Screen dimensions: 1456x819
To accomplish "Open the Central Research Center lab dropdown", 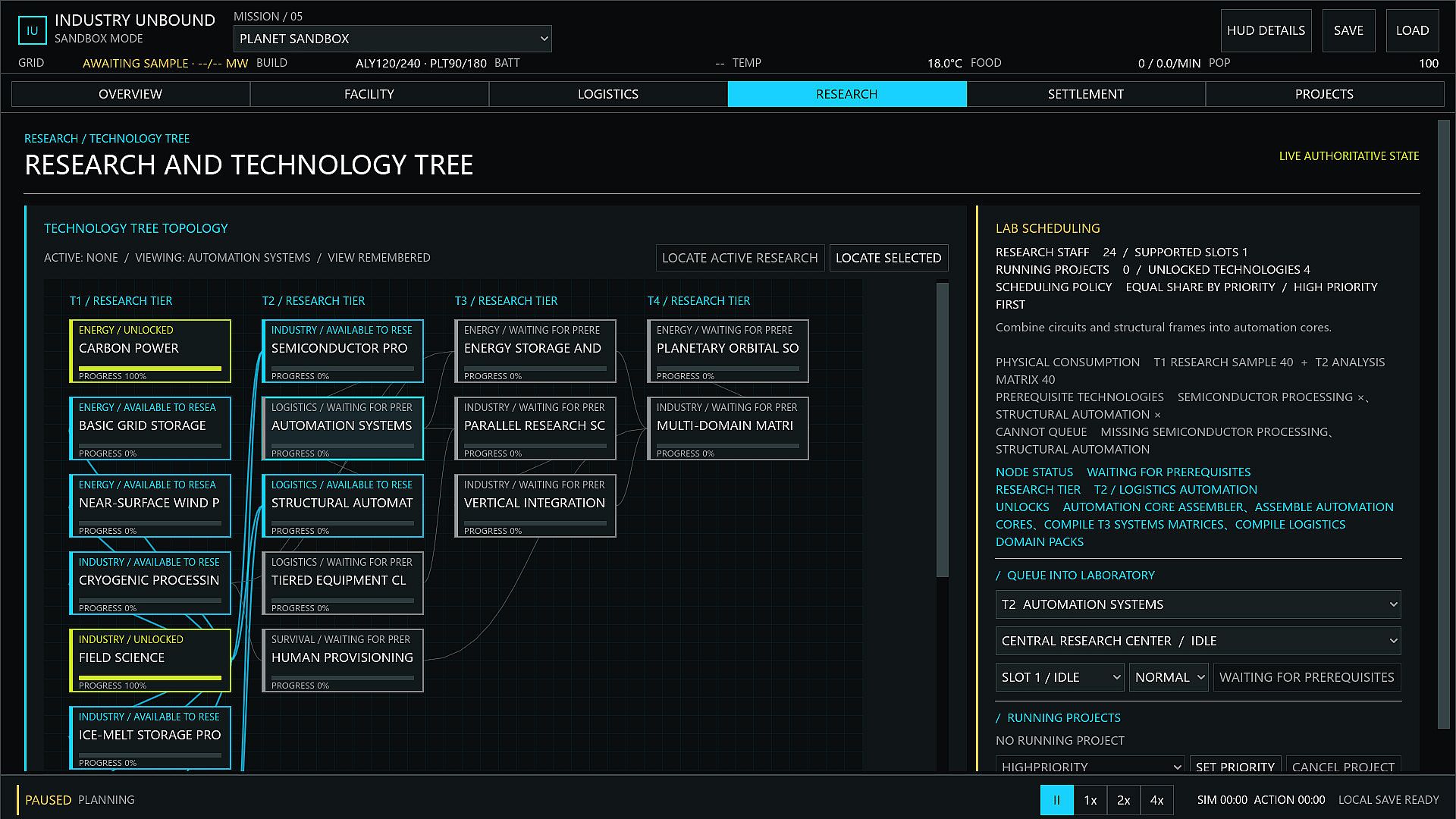I will pos(1198,641).
